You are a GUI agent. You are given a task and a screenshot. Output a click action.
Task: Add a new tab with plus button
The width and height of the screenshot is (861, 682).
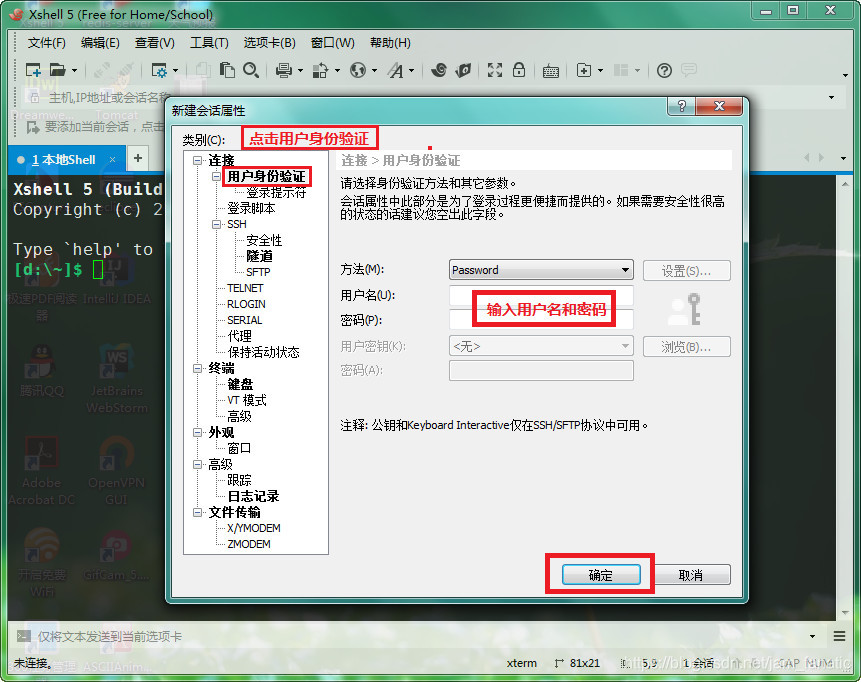(x=138, y=158)
